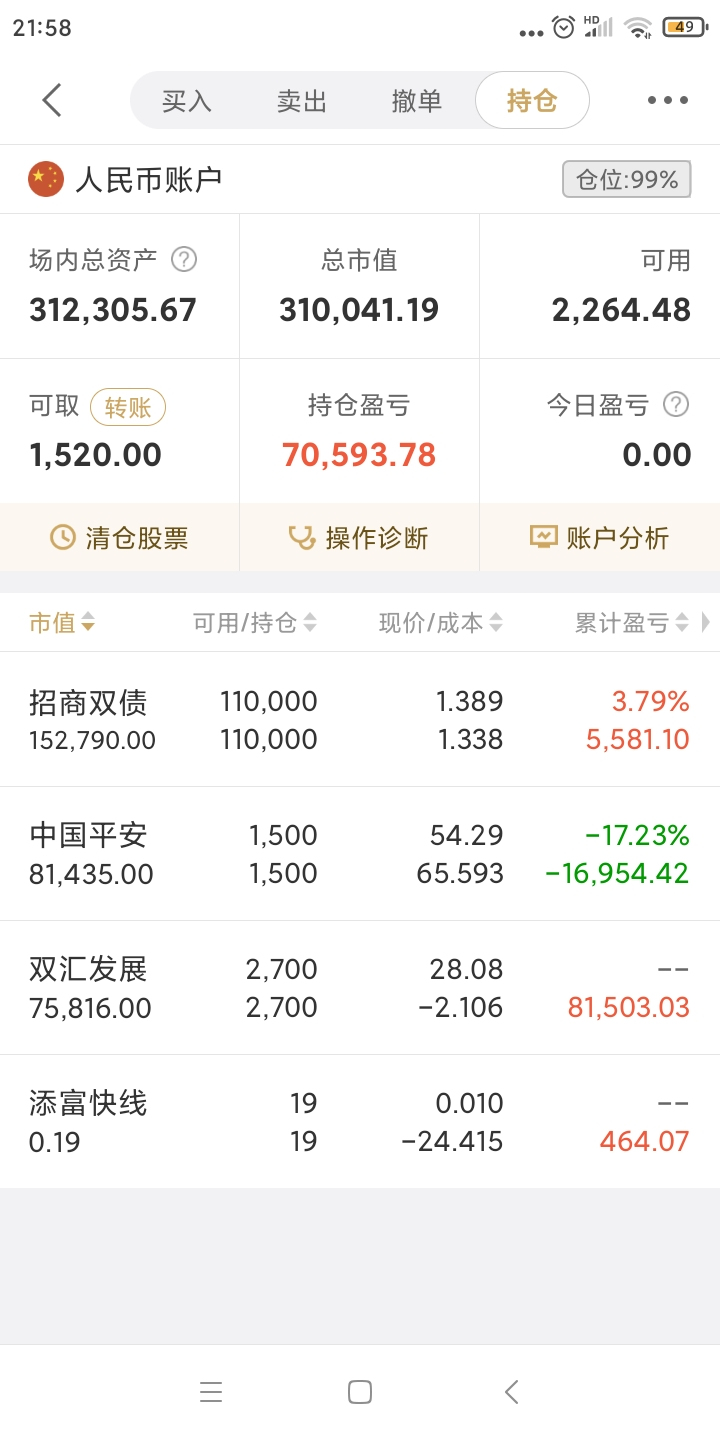Tap the back arrow at top left
The width and height of the screenshot is (720, 1440).
click(52, 100)
